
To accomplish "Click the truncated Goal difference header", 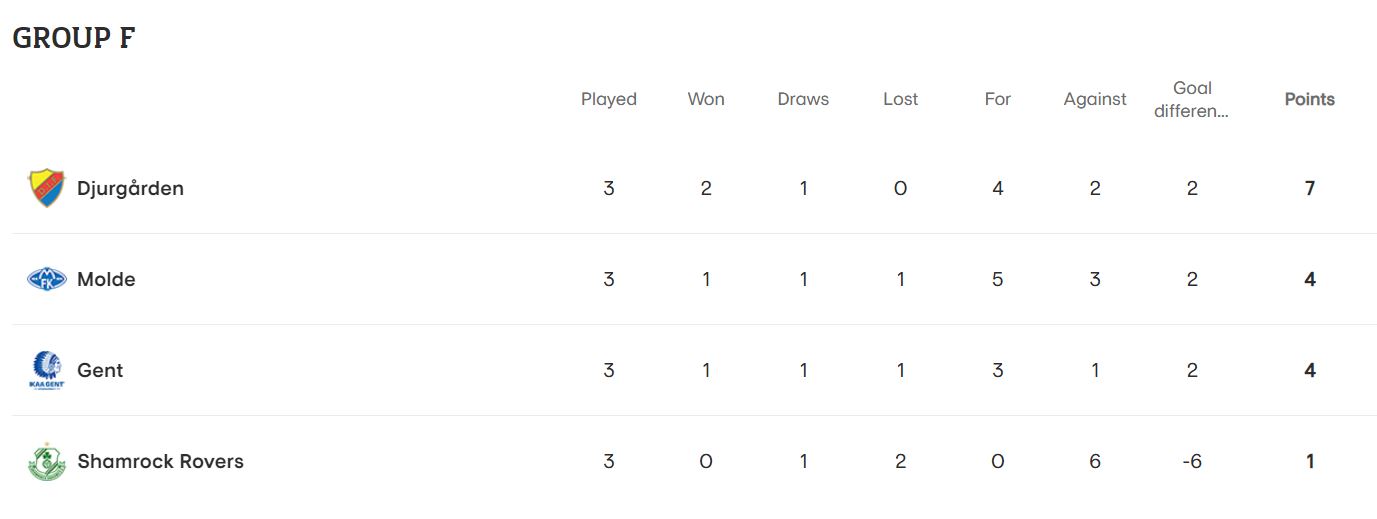I will point(1192,99).
